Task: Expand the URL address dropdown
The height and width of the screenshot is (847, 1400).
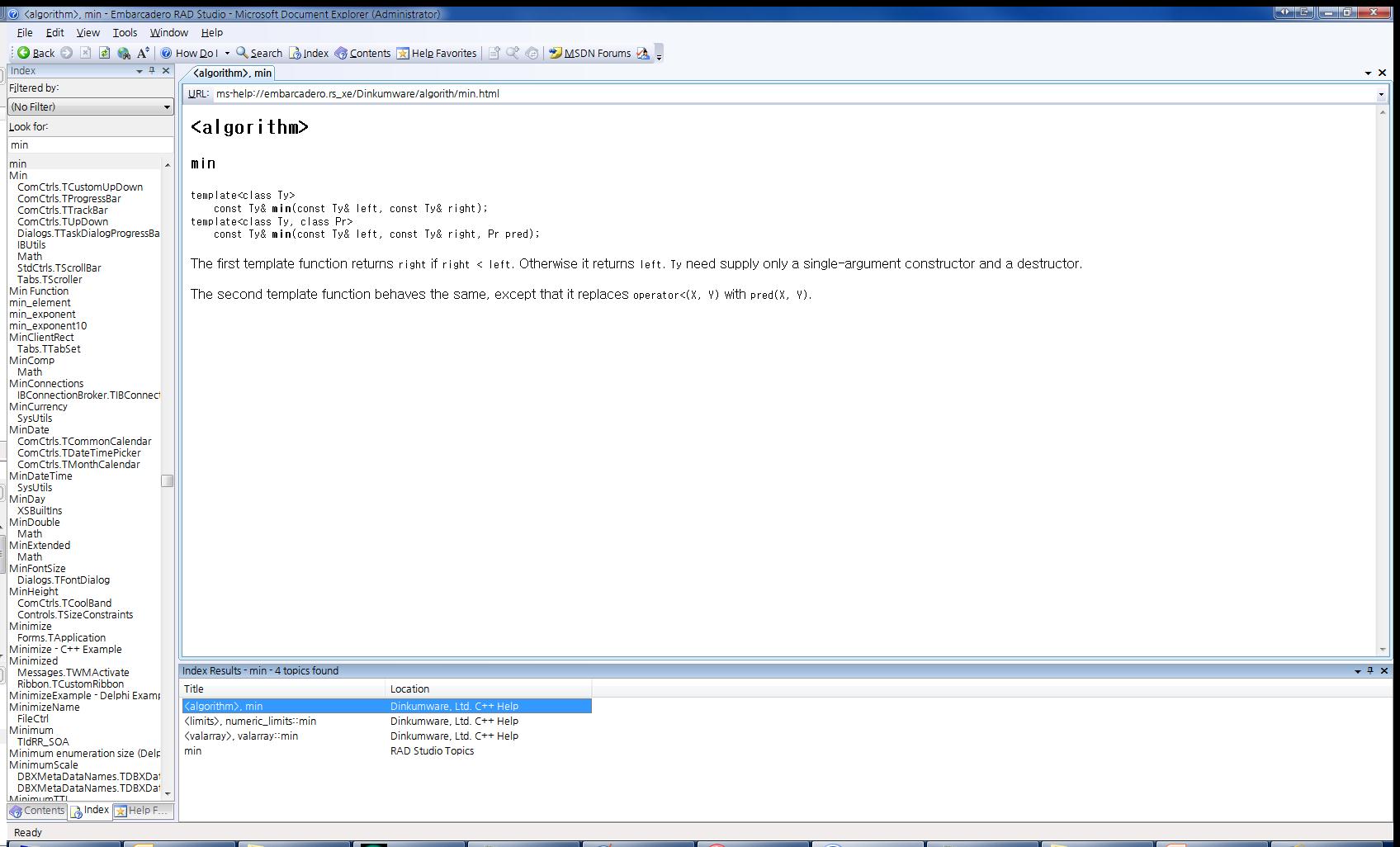Action: [1381, 94]
